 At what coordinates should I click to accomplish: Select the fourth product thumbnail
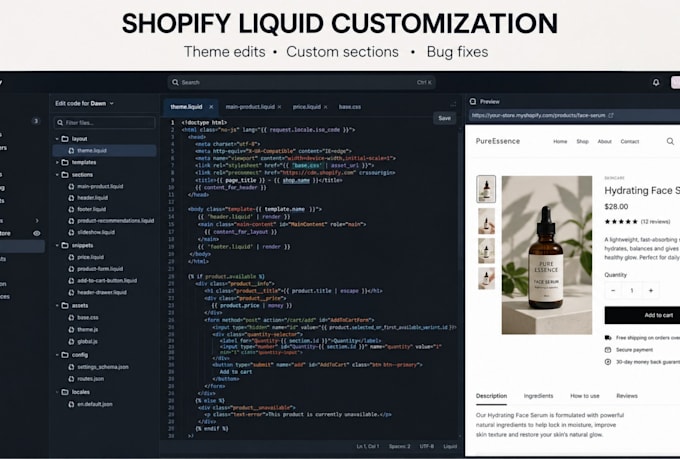point(486,278)
